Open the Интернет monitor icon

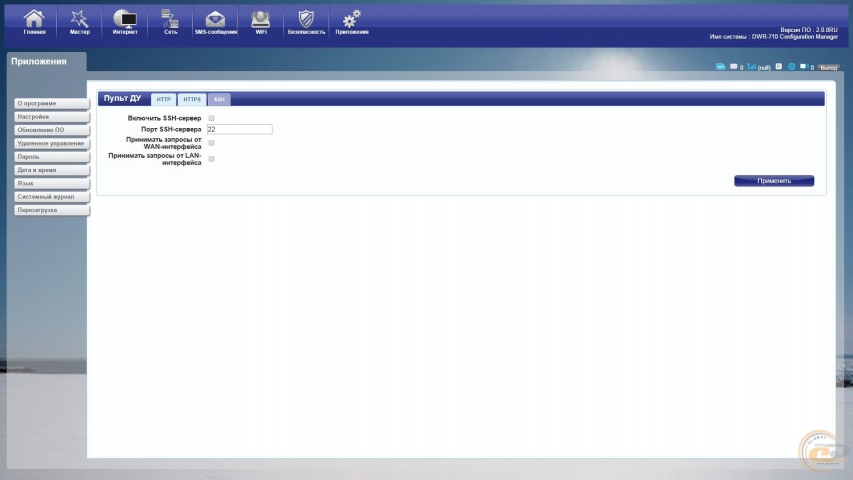click(125, 22)
